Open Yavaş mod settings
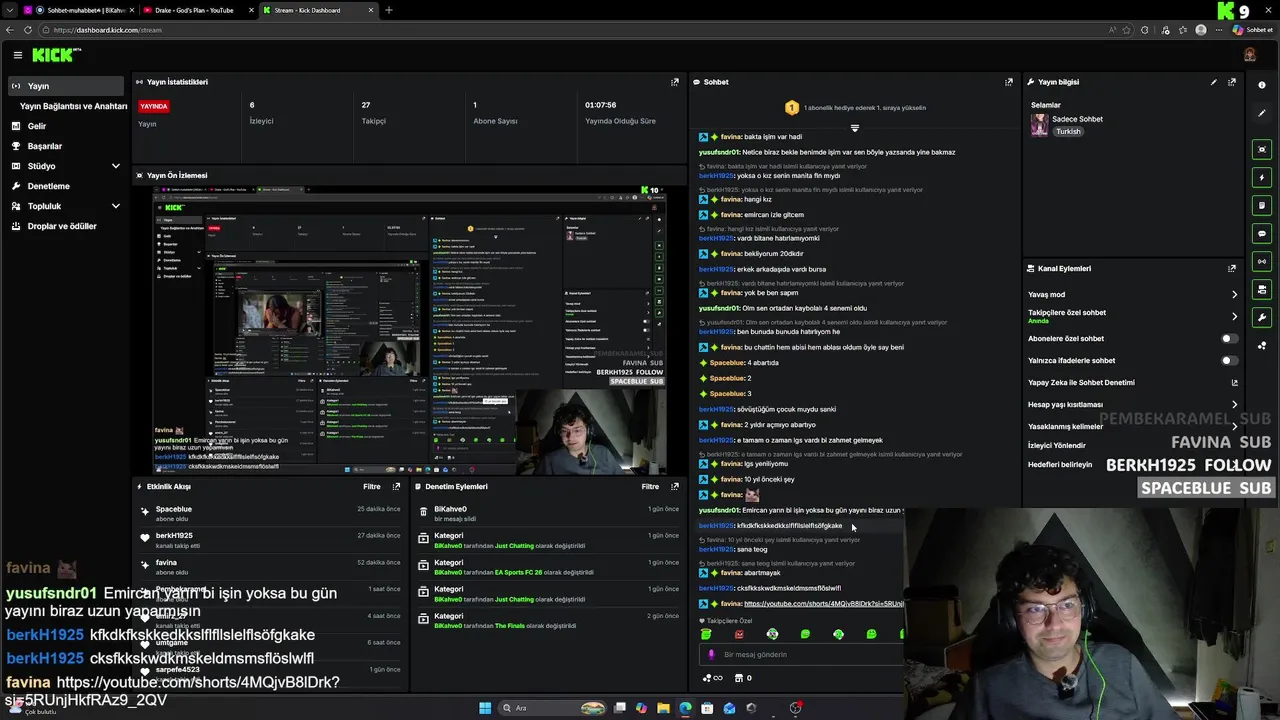The width and height of the screenshot is (1280, 720). click(x=1133, y=294)
